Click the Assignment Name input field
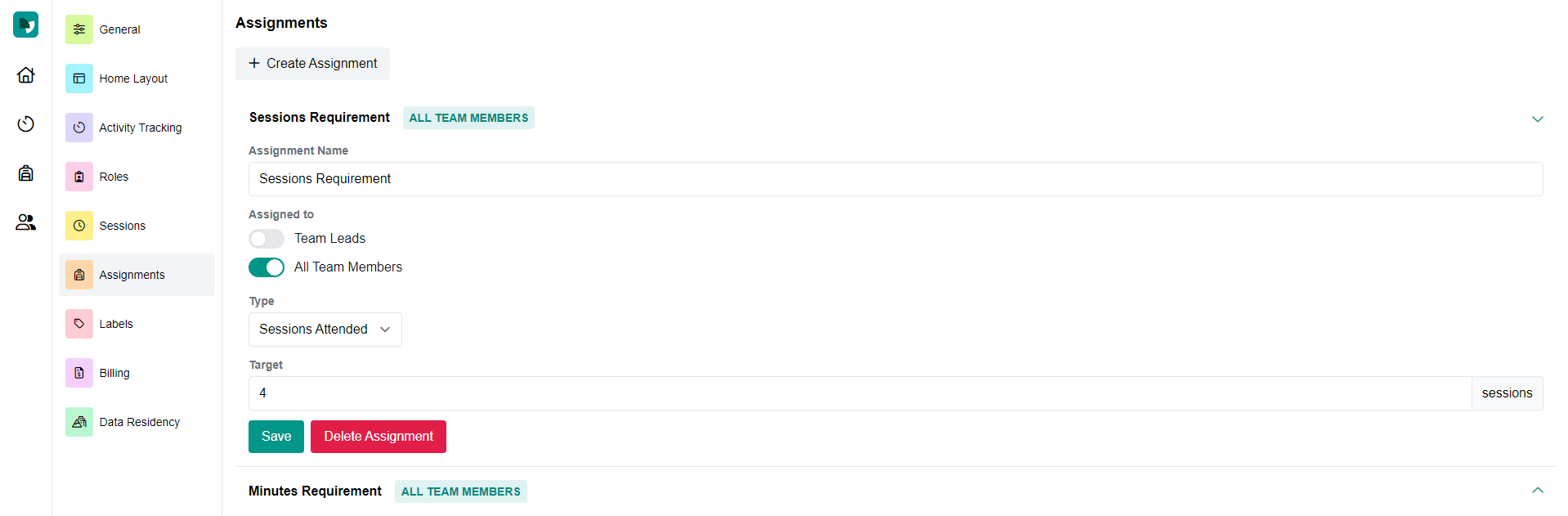The image size is (1568, 516). click(895, 179)
